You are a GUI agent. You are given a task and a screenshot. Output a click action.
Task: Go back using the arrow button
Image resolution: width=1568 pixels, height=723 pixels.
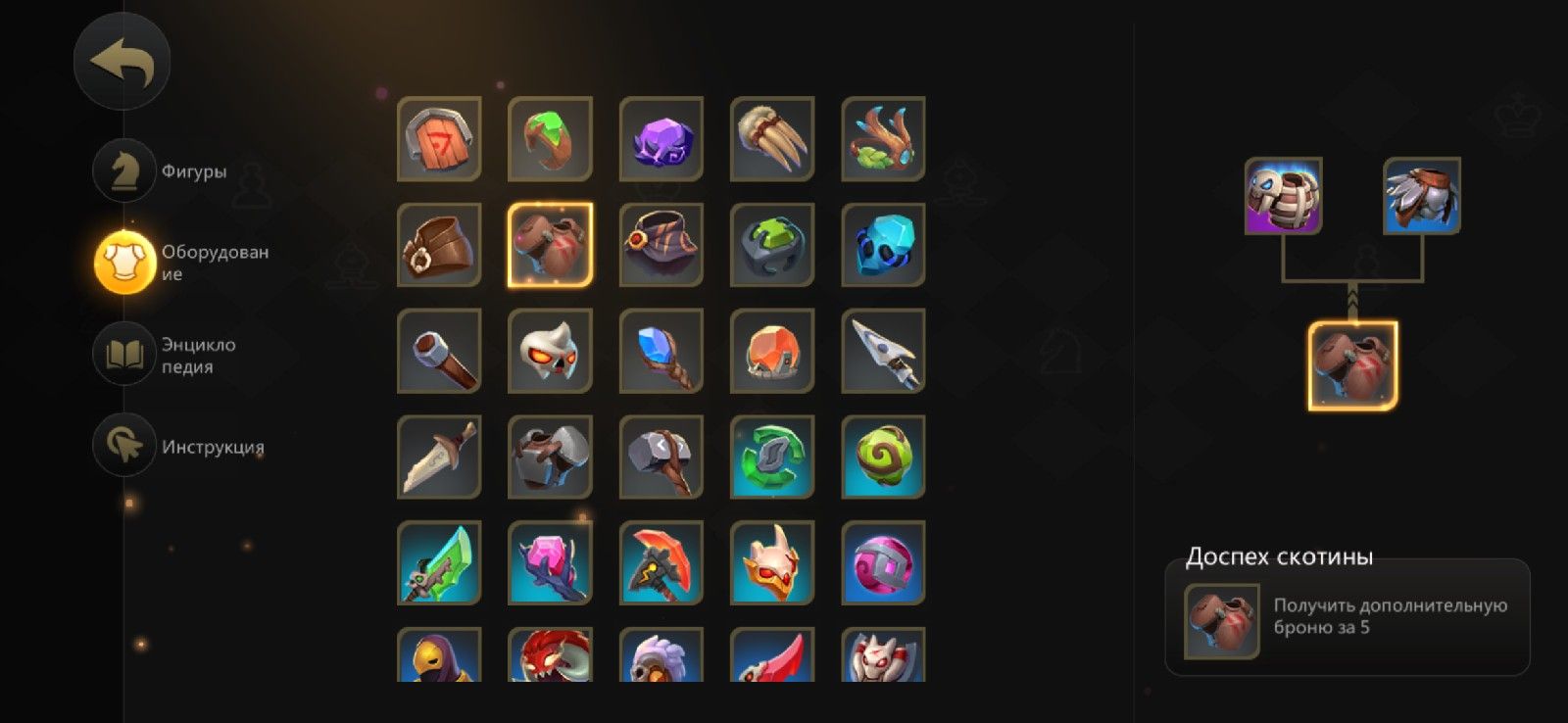click(x=122, y=62)
